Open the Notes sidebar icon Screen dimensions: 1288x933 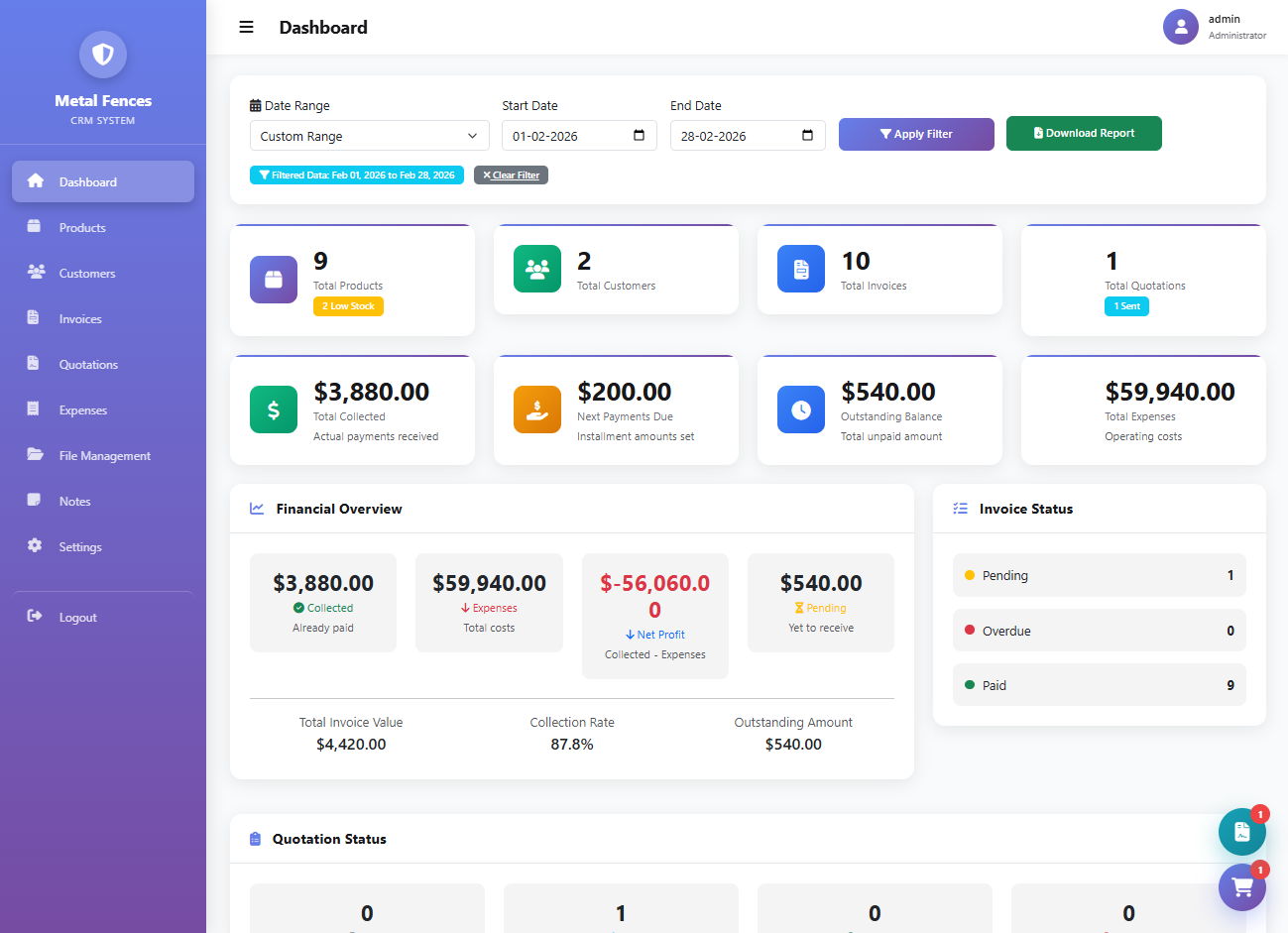click(x=35, y=501)
